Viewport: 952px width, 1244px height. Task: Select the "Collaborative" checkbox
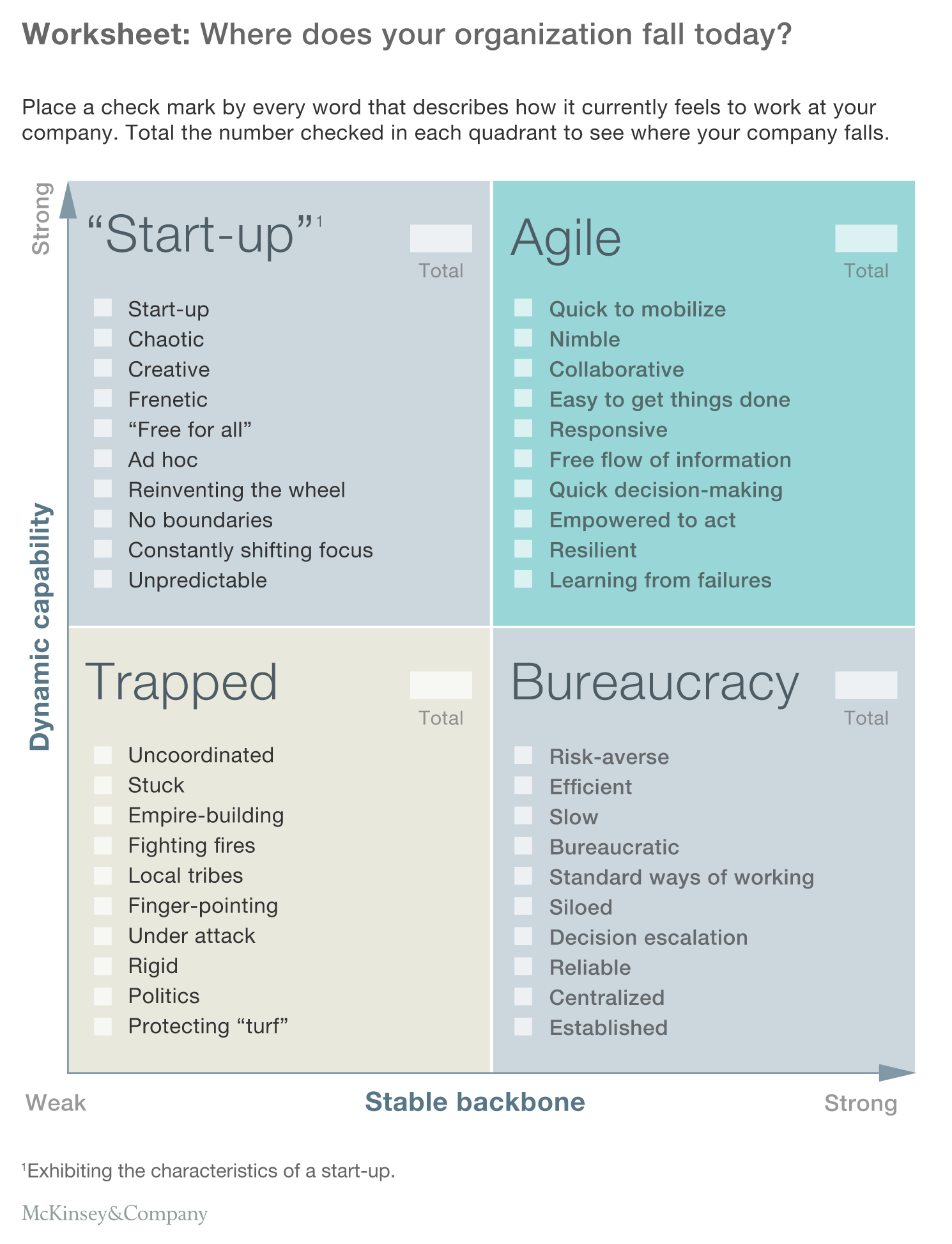pyautogui.click(x=523, y=369)
